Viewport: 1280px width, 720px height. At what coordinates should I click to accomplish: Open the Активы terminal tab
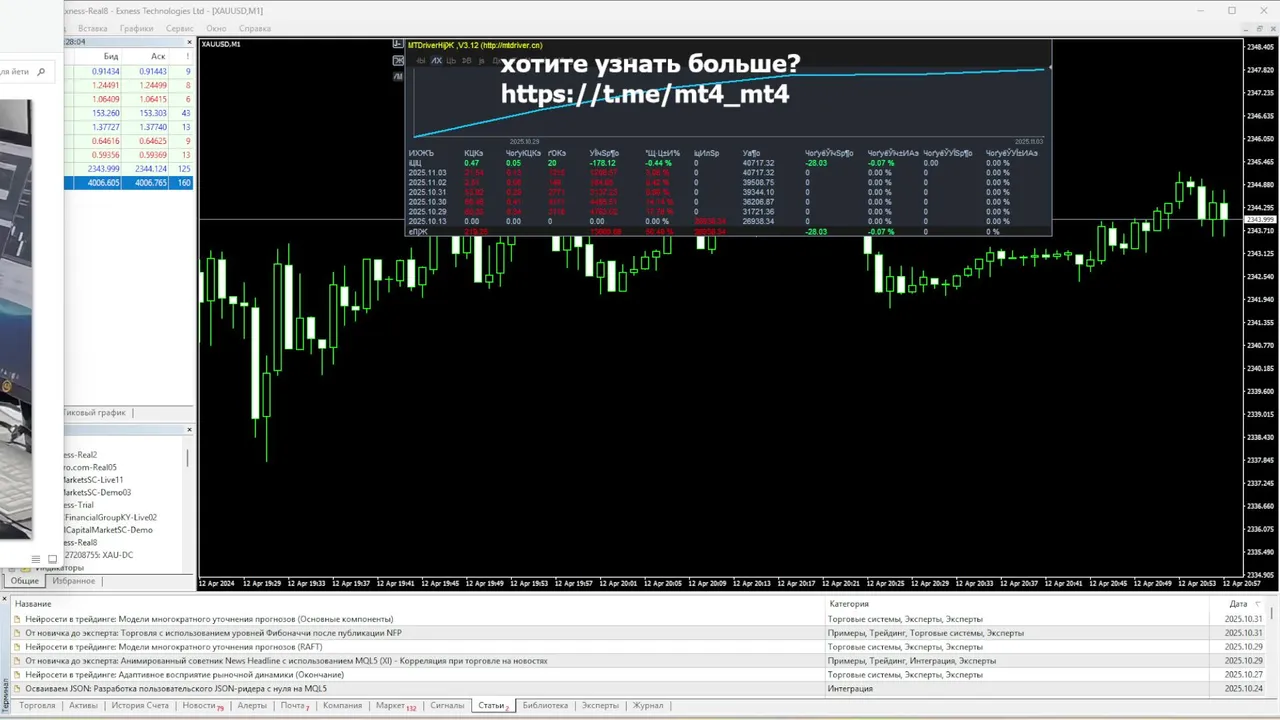coord(83,706)
